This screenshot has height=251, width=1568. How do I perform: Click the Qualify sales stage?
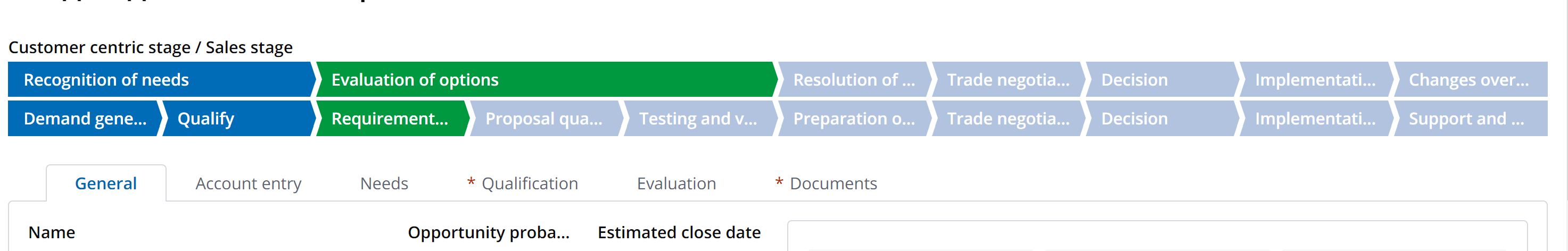coord(237,119)
